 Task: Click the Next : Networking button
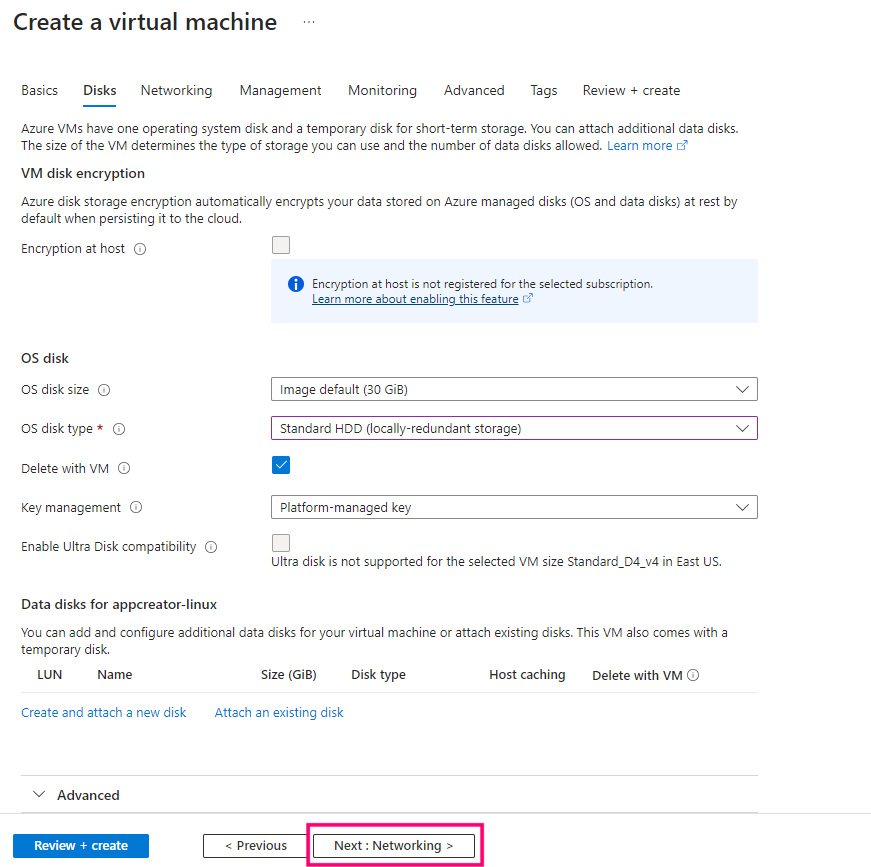click(x=393, y=845)
